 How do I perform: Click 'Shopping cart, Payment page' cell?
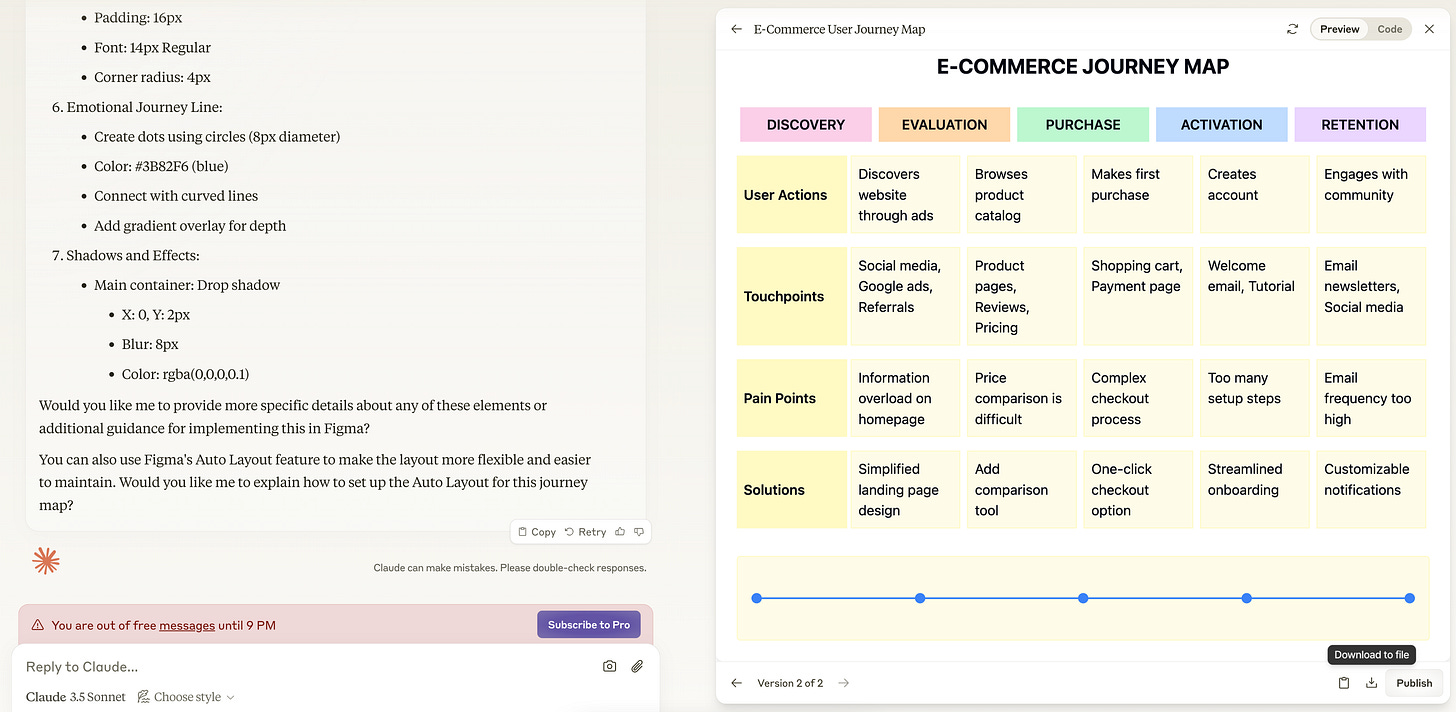[1139, 297]
